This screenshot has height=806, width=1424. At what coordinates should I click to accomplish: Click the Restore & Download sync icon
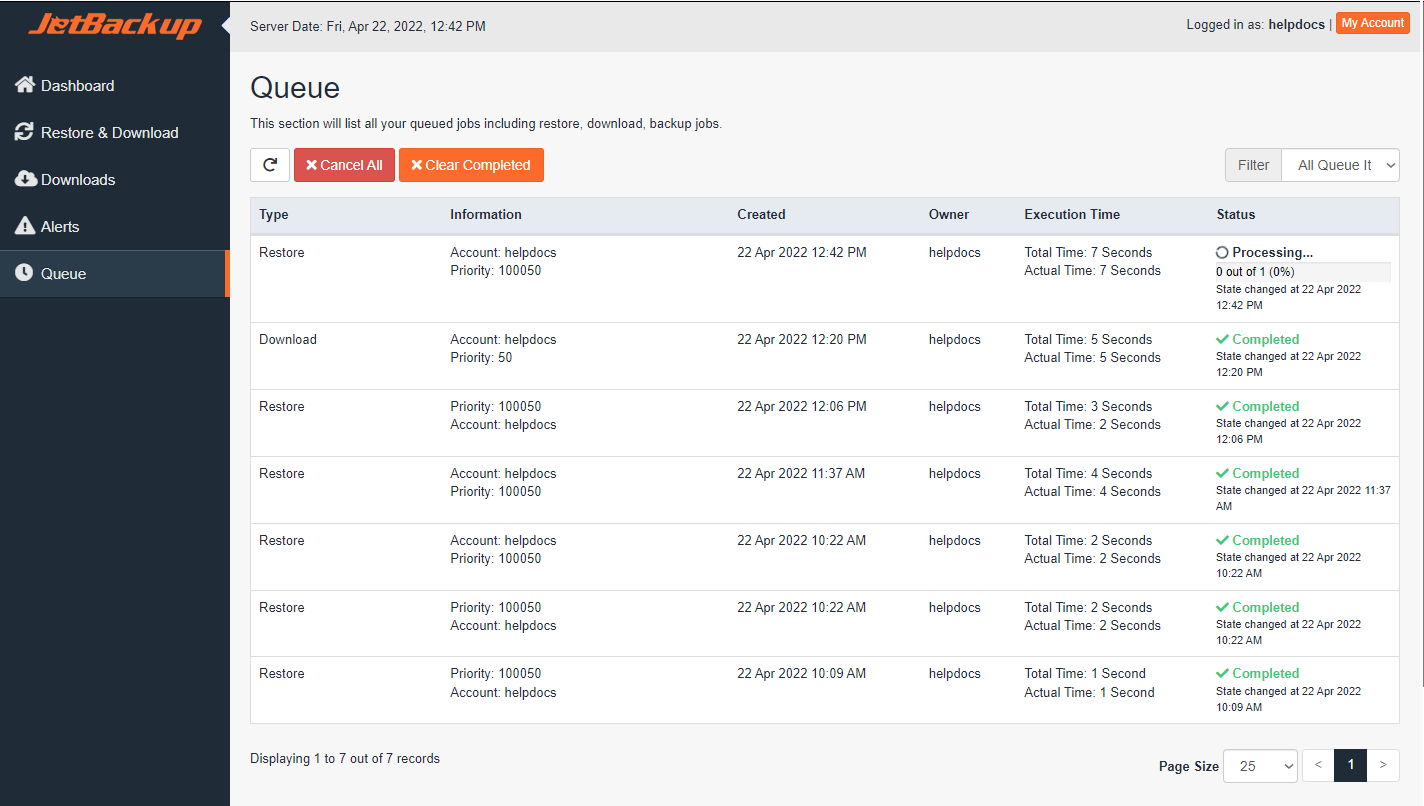(x=25, y=132)
